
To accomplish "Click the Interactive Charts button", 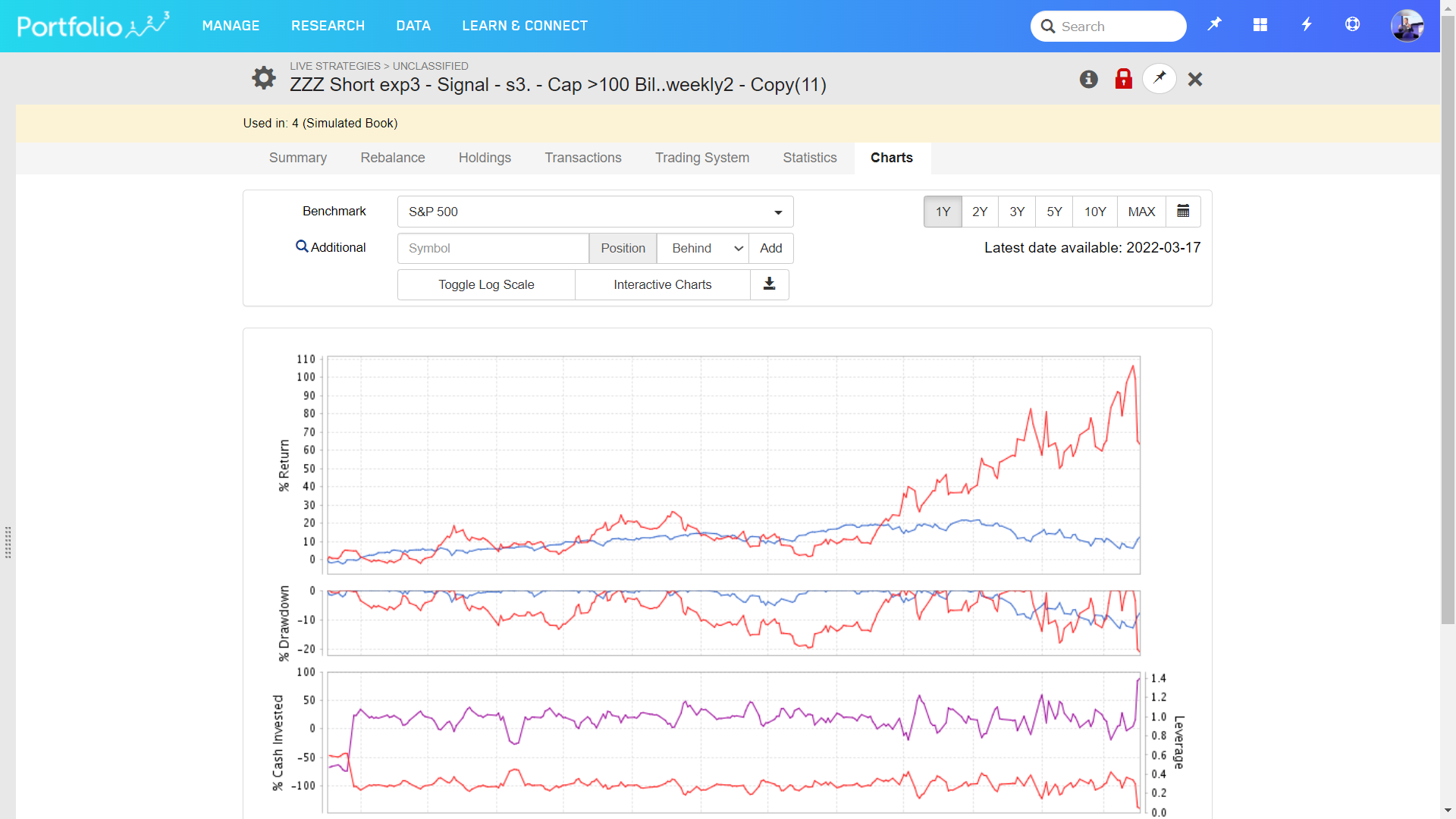I will [x=662, y=284].
